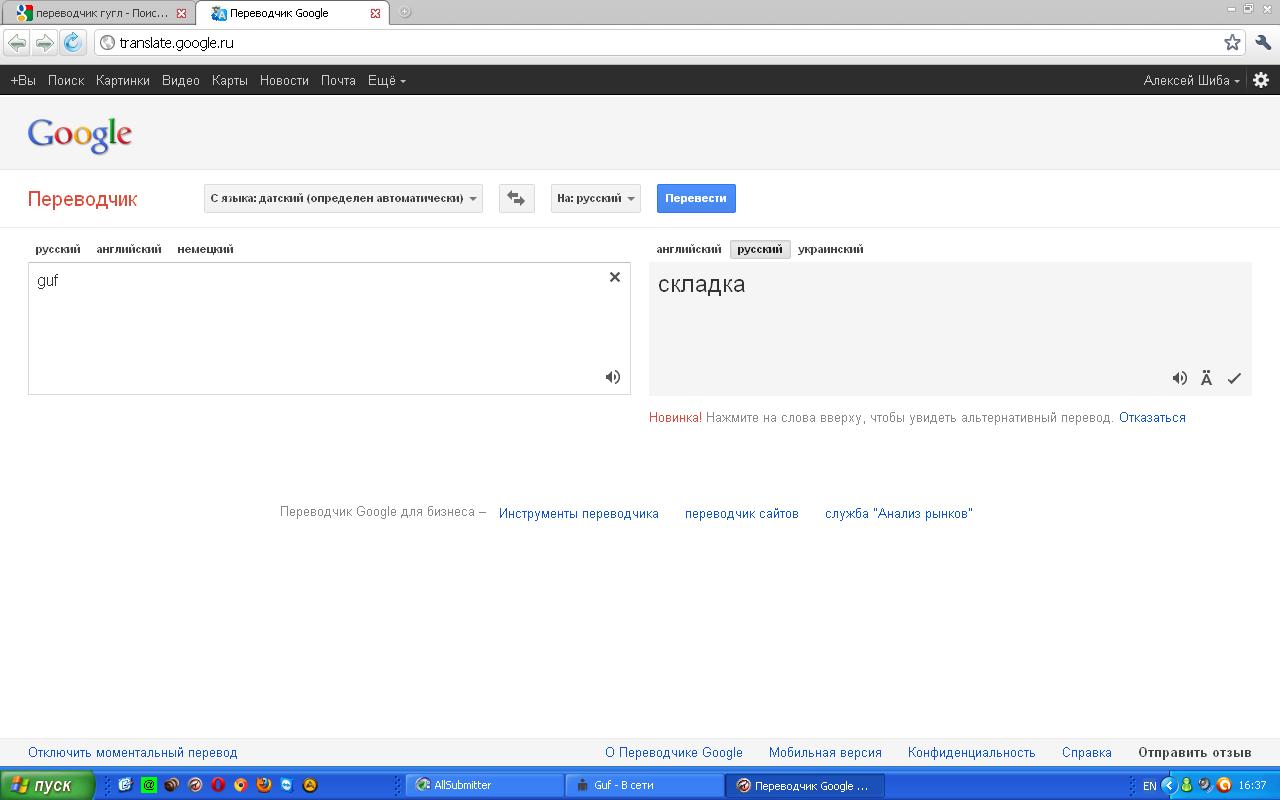Screen dimensions: 1280x800
Task: Switch to AllSubmitter taskbar window
Action: 484,785
